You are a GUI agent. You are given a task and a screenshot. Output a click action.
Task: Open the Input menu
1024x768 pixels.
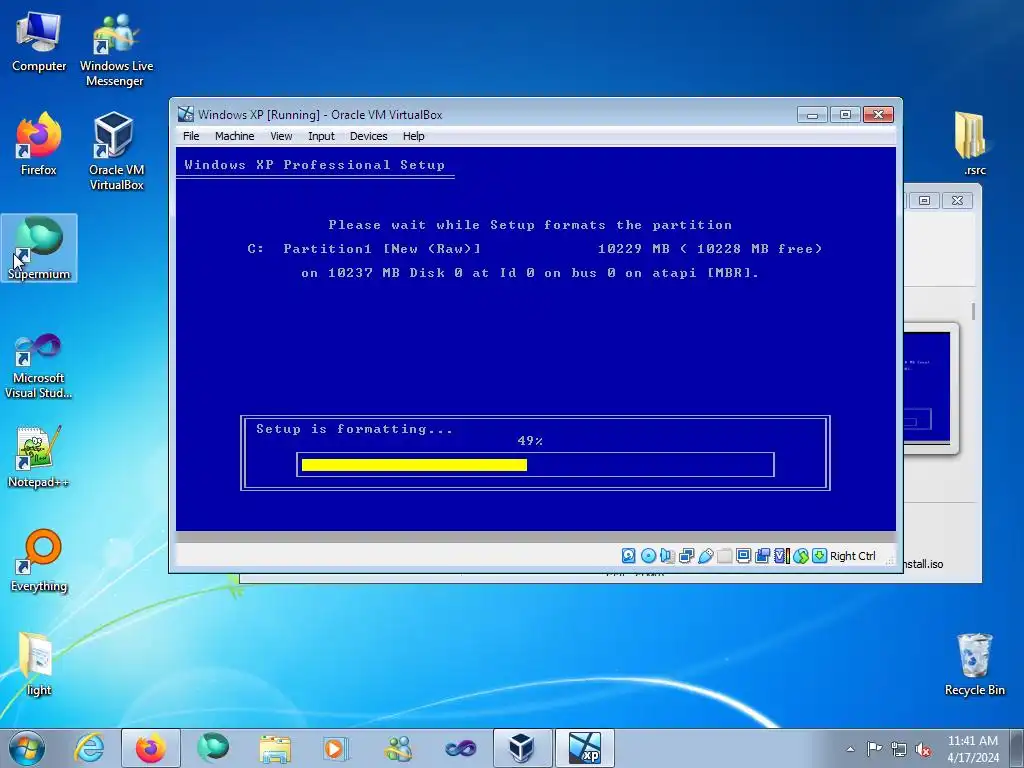(321, 136)
